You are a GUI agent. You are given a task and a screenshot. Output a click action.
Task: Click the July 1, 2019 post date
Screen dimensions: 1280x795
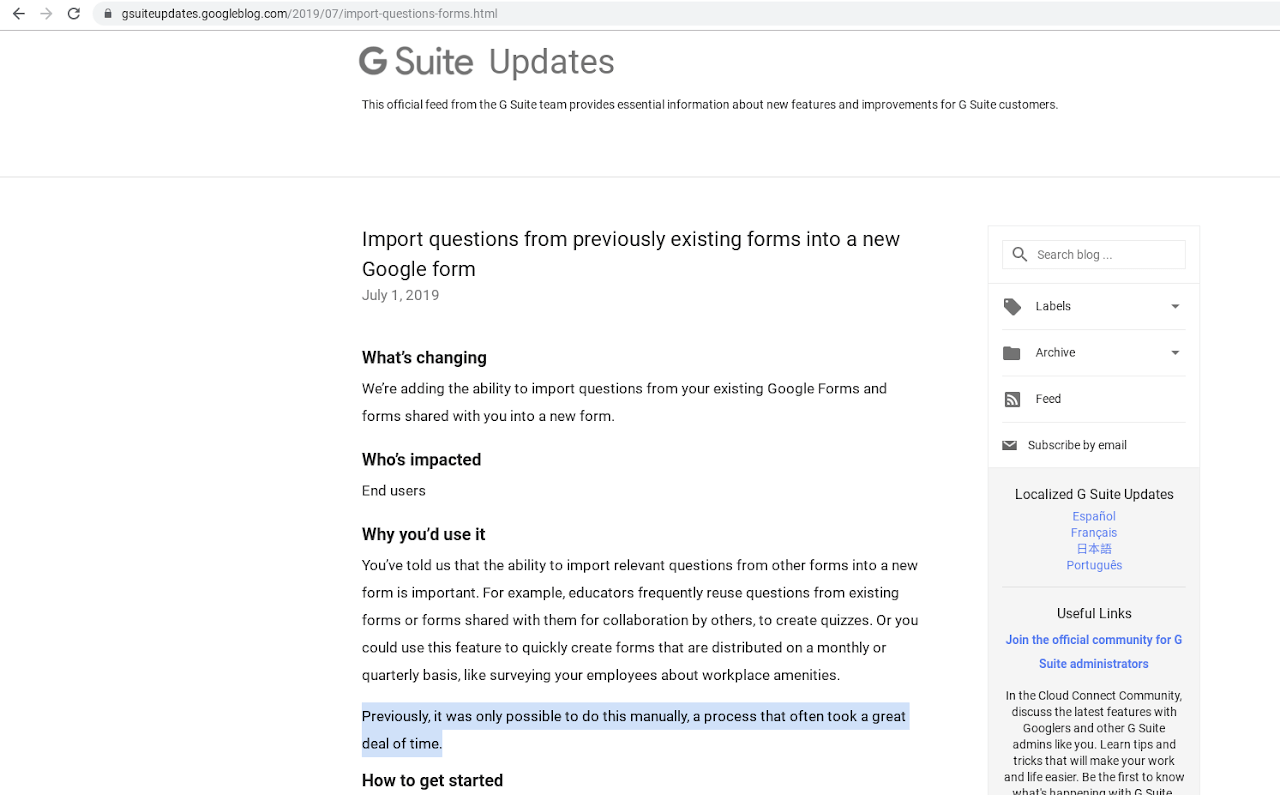(x=400, y=295)
